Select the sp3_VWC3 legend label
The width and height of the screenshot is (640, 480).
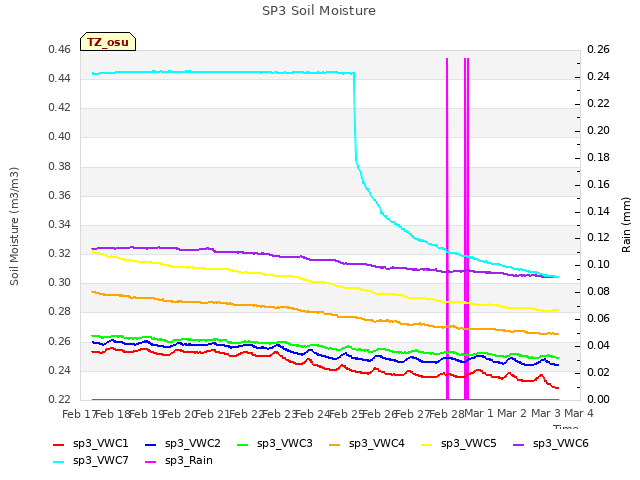(x=284, y=444)
